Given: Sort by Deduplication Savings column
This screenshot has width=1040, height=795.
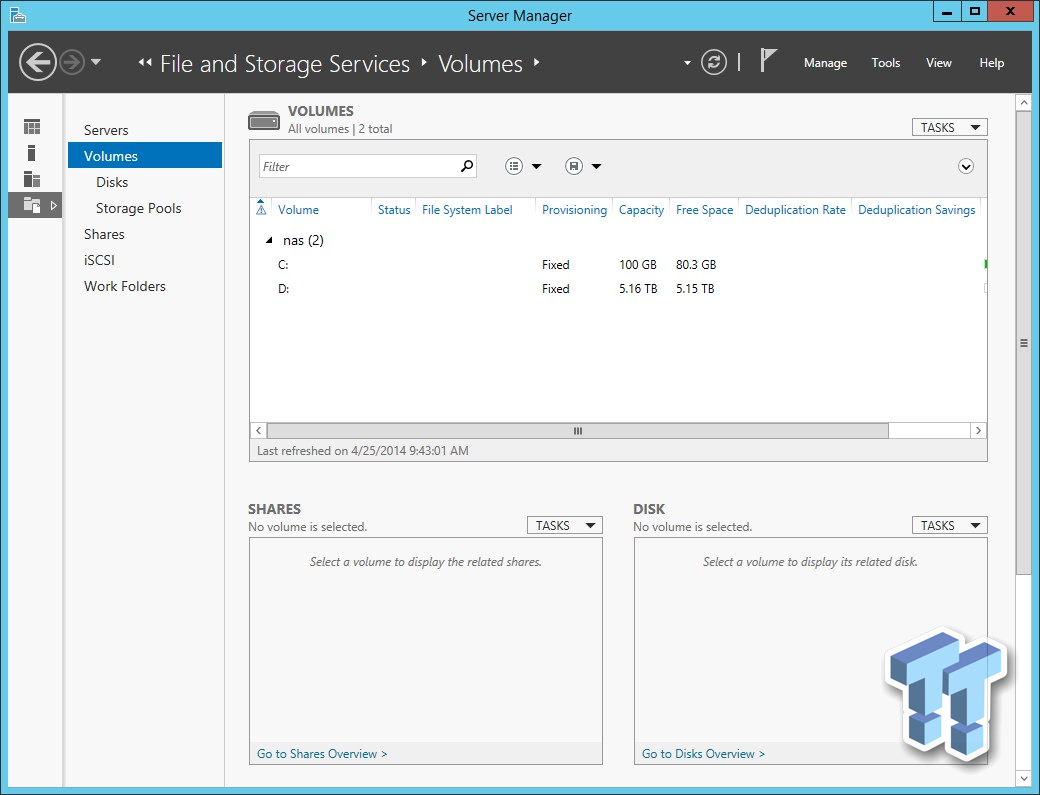Looking at the screenshot, I should coord(917,210).
